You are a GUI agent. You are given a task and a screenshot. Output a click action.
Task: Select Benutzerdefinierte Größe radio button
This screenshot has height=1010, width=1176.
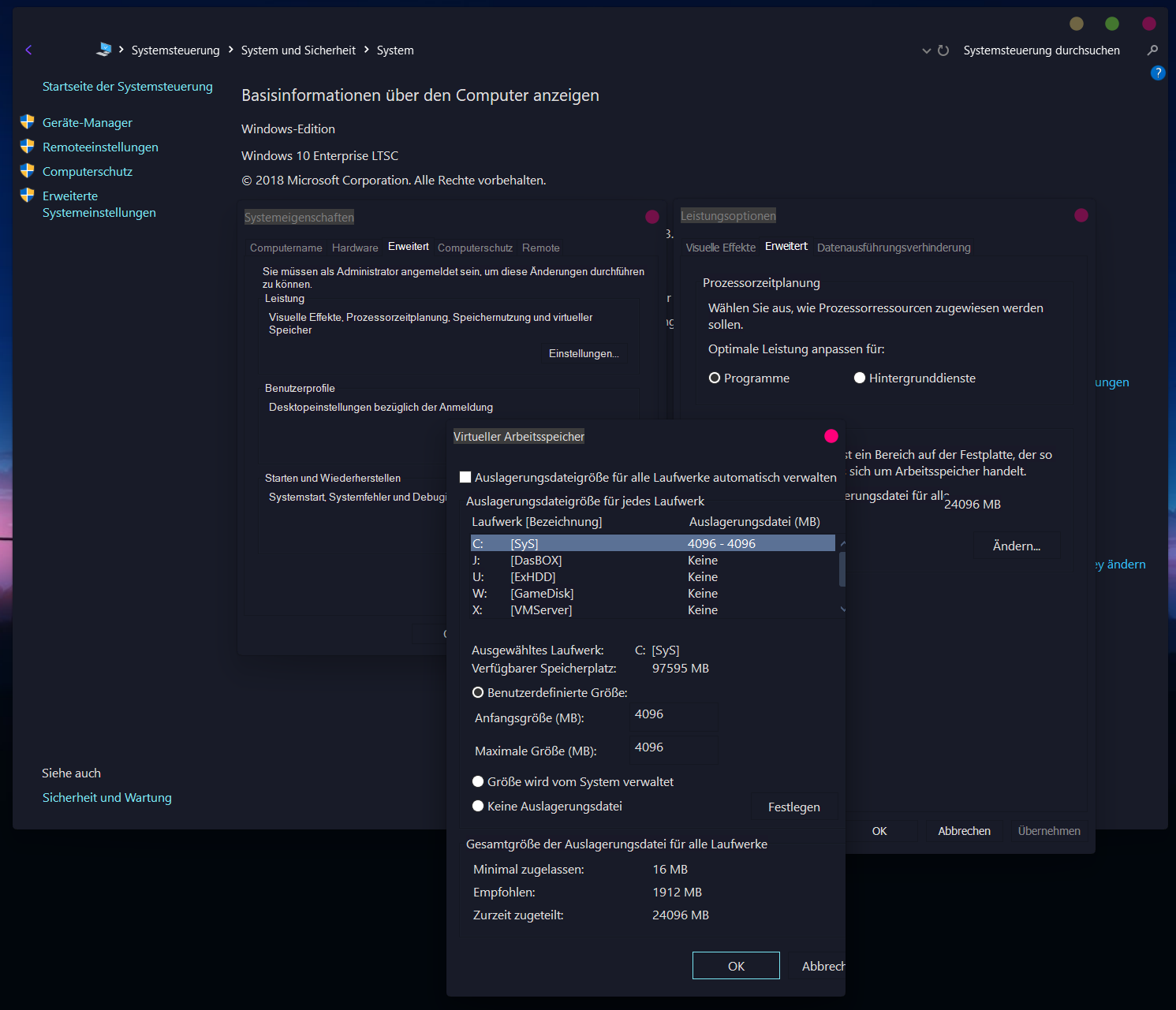click(x=478, y=692)
